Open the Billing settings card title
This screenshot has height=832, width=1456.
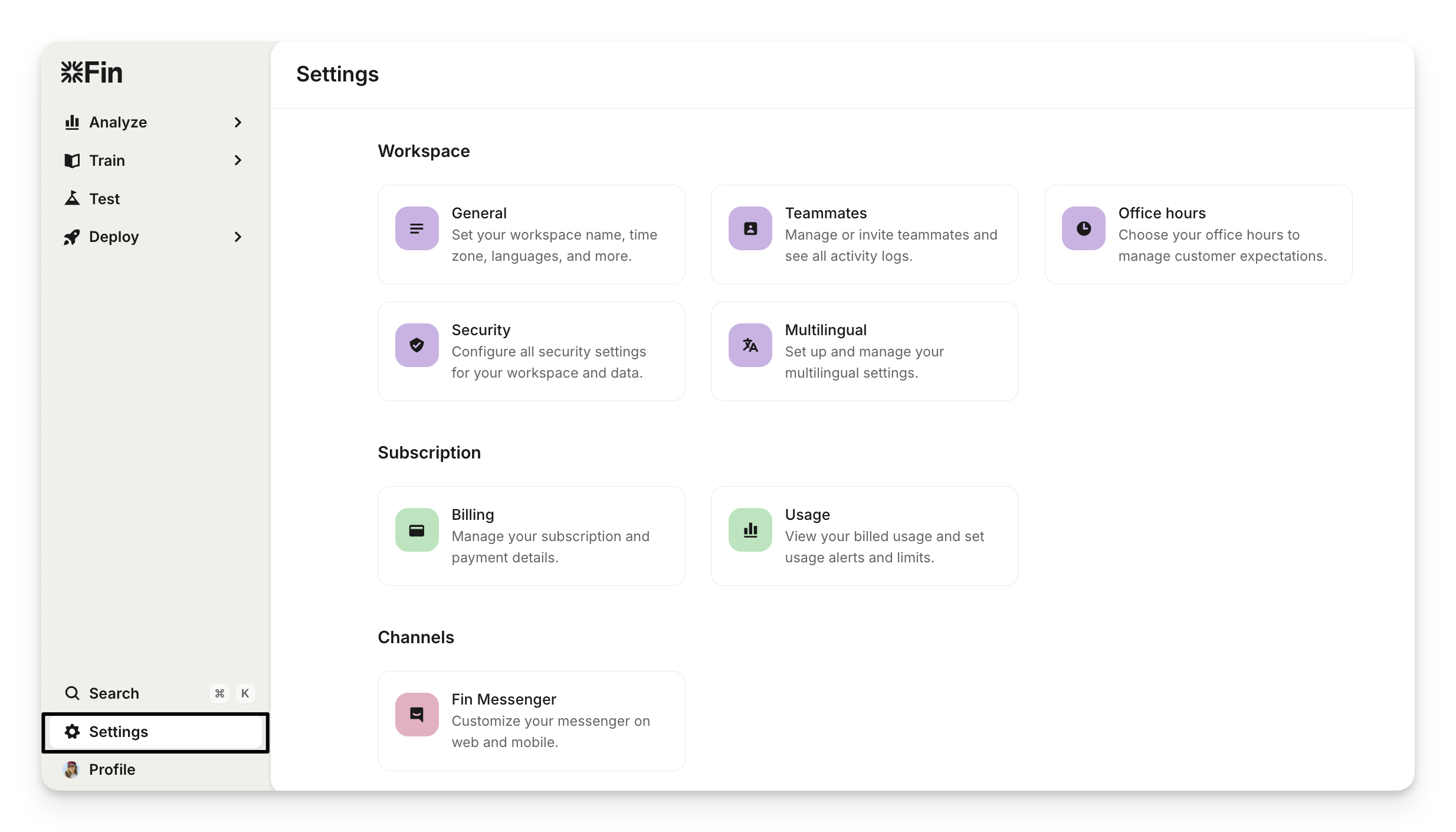pos(473,515)
